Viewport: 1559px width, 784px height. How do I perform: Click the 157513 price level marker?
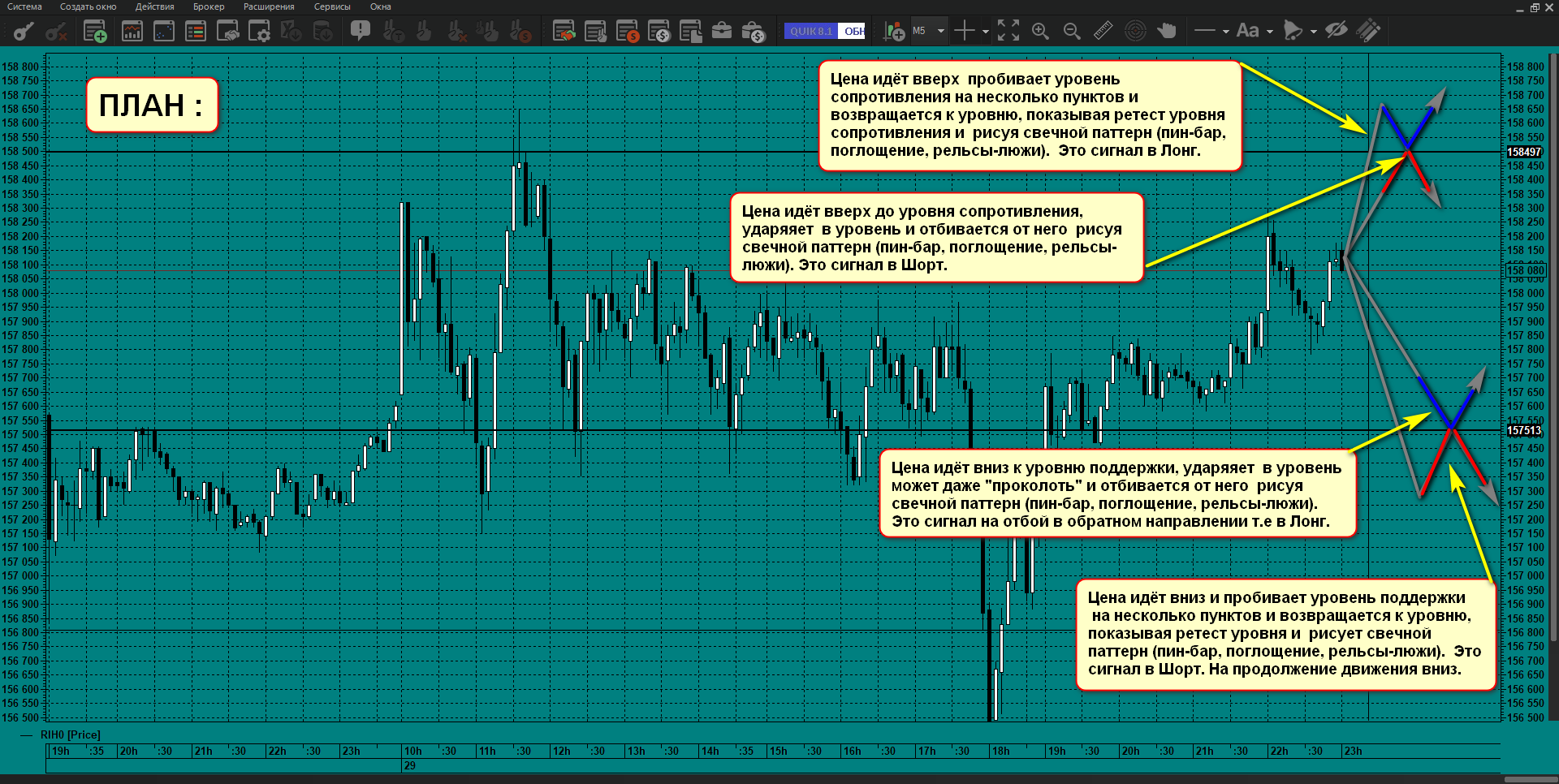click(x=1524, y=431)
